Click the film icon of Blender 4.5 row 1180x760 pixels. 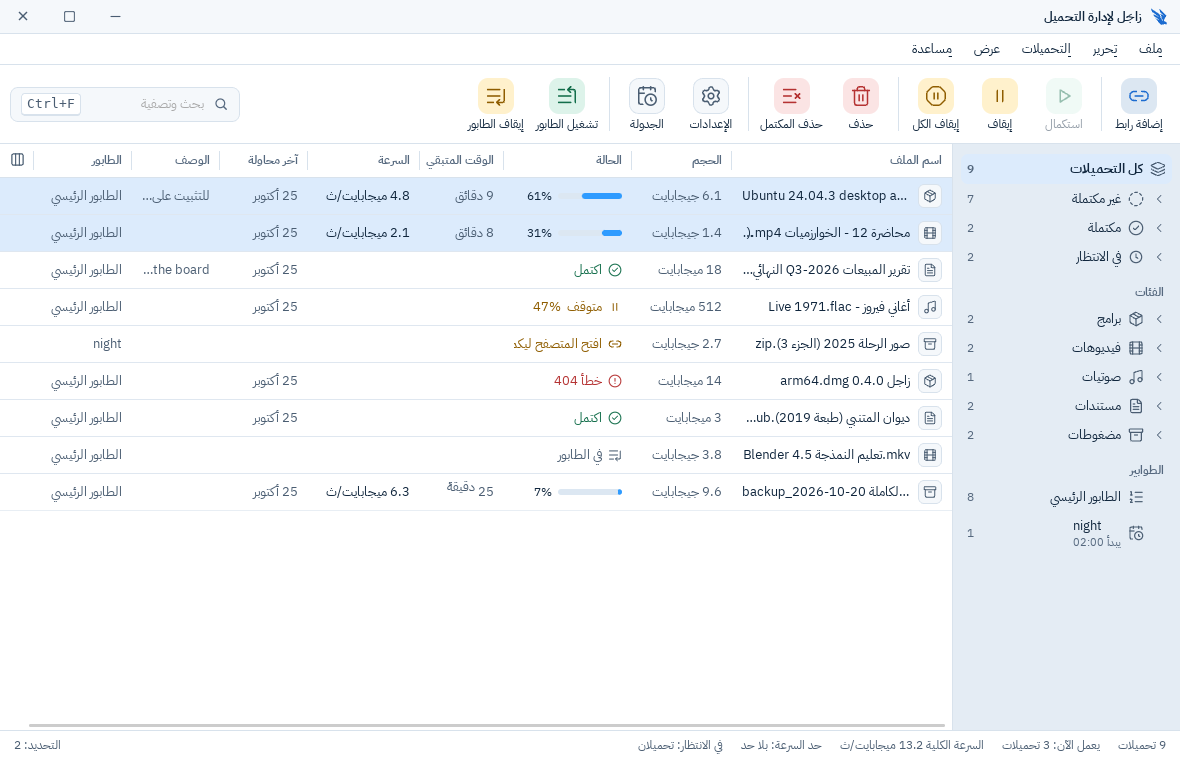[930, 454]
